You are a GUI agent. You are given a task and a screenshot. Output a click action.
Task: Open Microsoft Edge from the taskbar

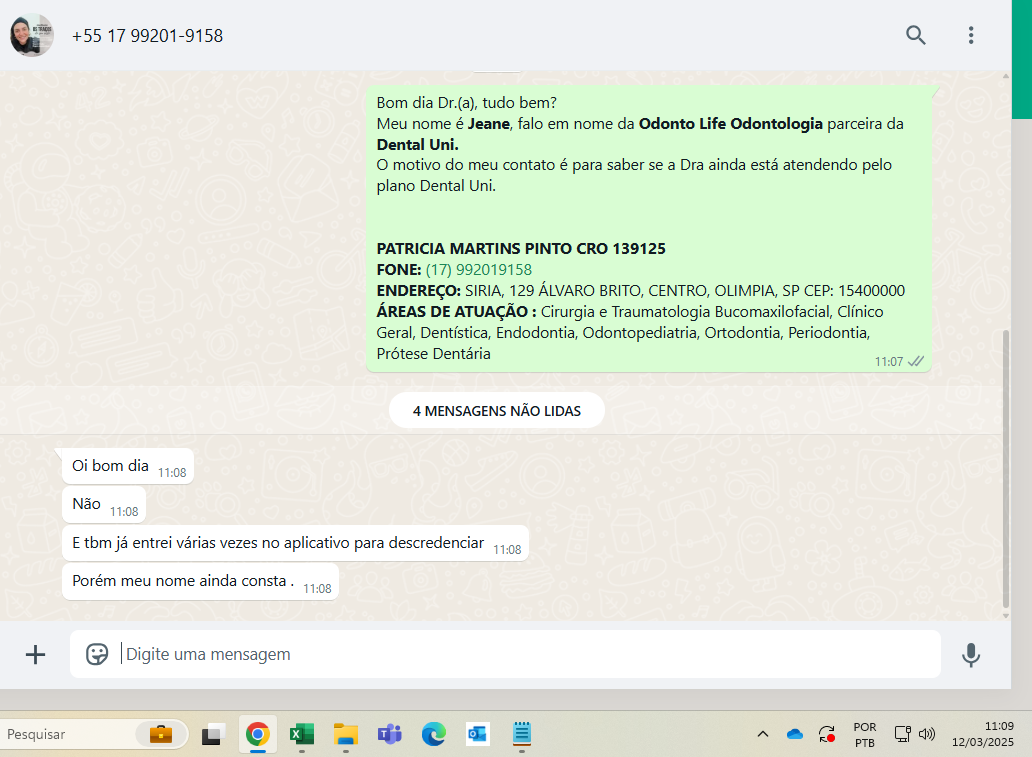click(434, 734)
